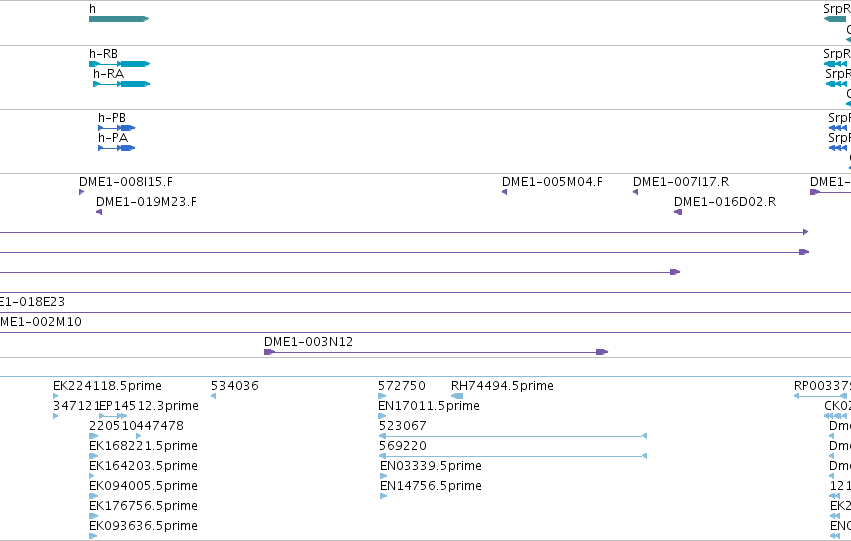Select the EN14756.5prime arrow marker
The height and width of the screenshot is (541, 851).
[x=384, y=496]
